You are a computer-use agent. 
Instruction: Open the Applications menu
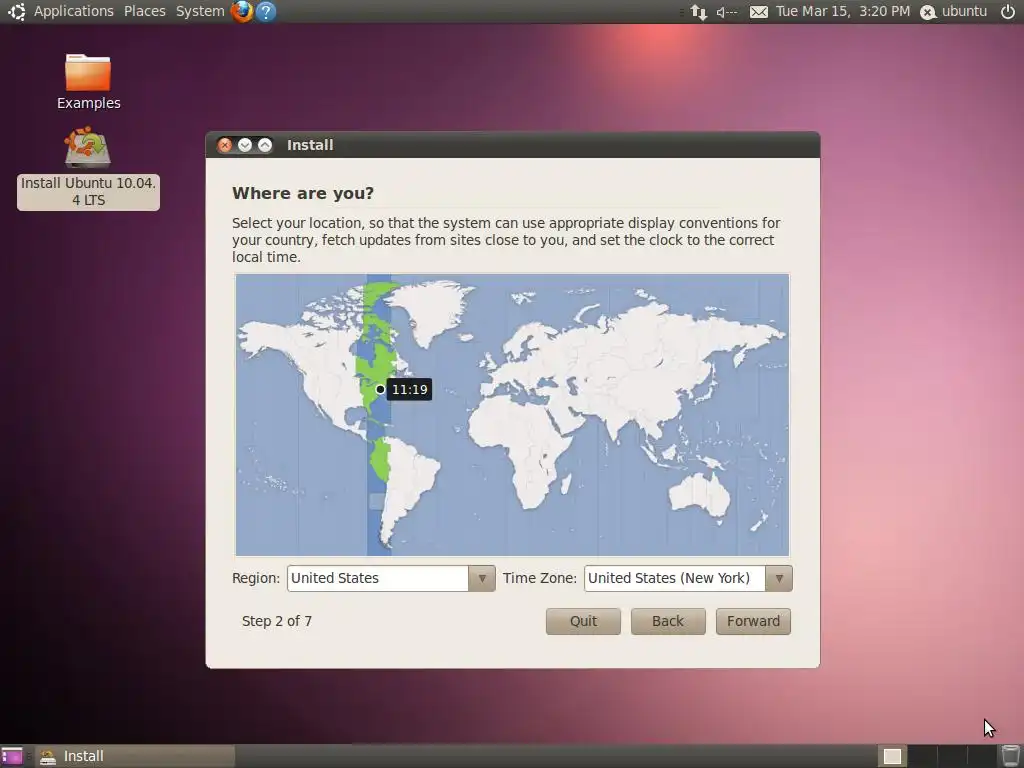click(x=73, y=11)
